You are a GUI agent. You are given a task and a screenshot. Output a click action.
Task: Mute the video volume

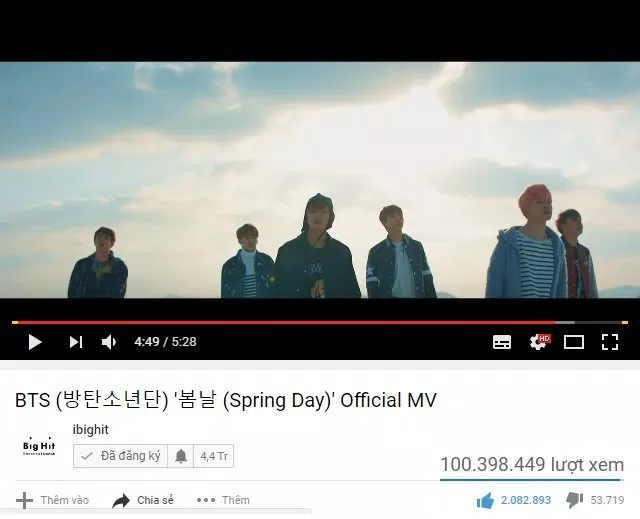tap(109, 342)
